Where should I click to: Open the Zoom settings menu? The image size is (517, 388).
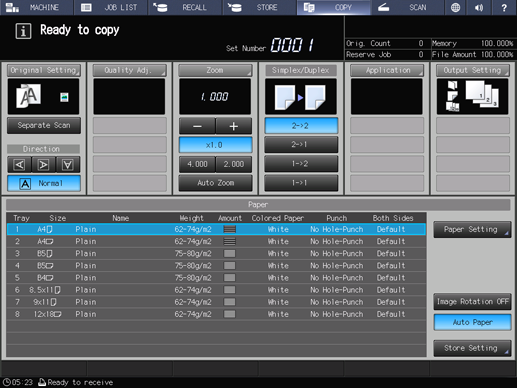tap(215, 70)
